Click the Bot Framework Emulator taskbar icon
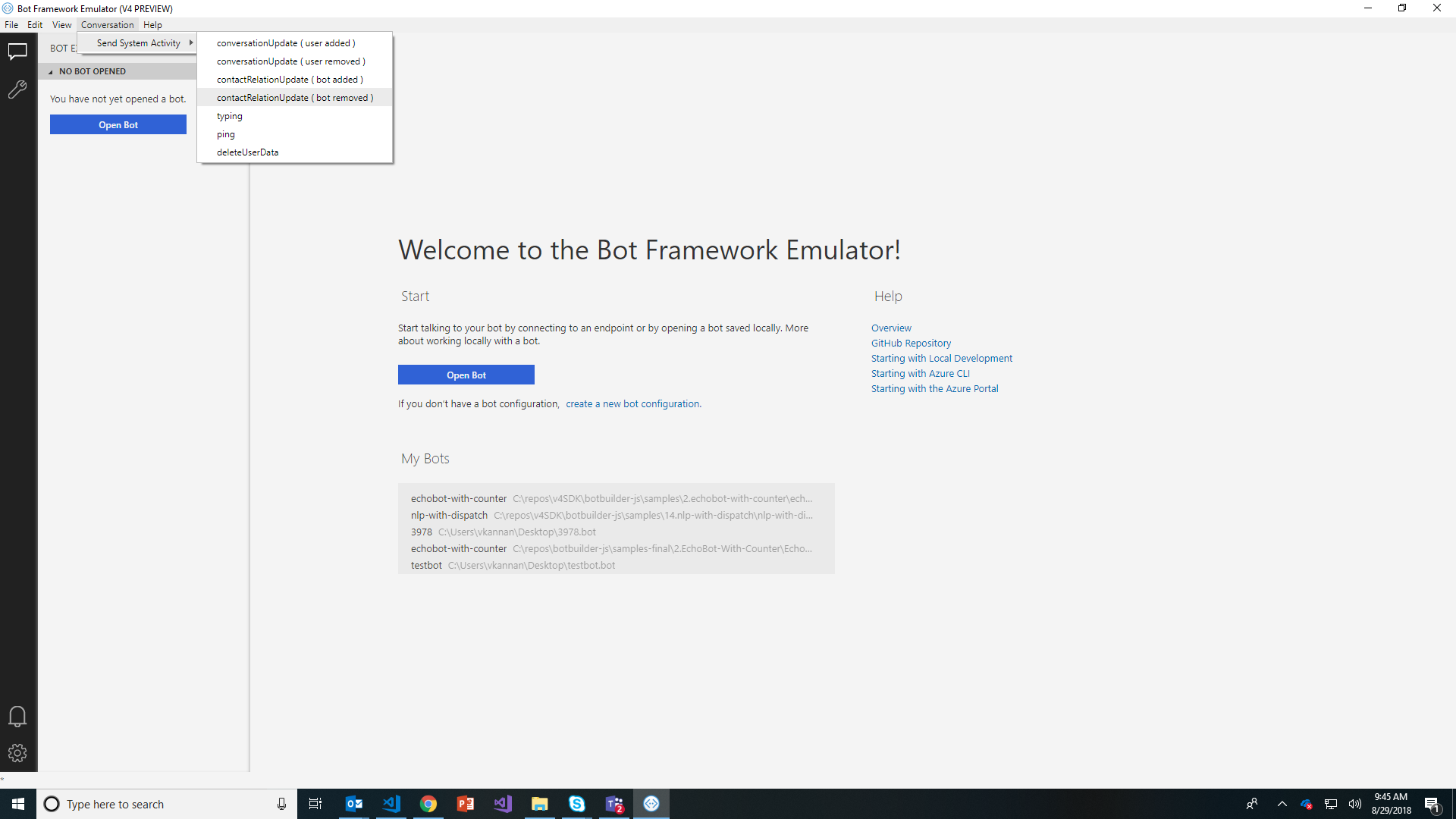 [x=651, y=803]
